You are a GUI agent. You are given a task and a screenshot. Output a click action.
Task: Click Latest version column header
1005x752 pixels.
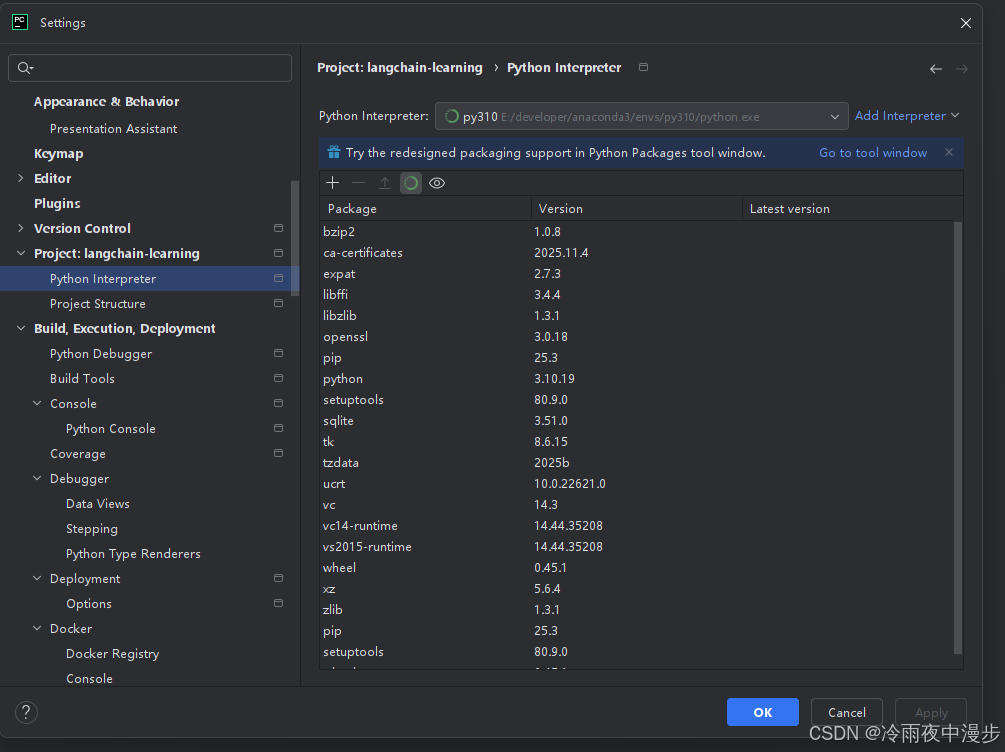coord(852,209)
